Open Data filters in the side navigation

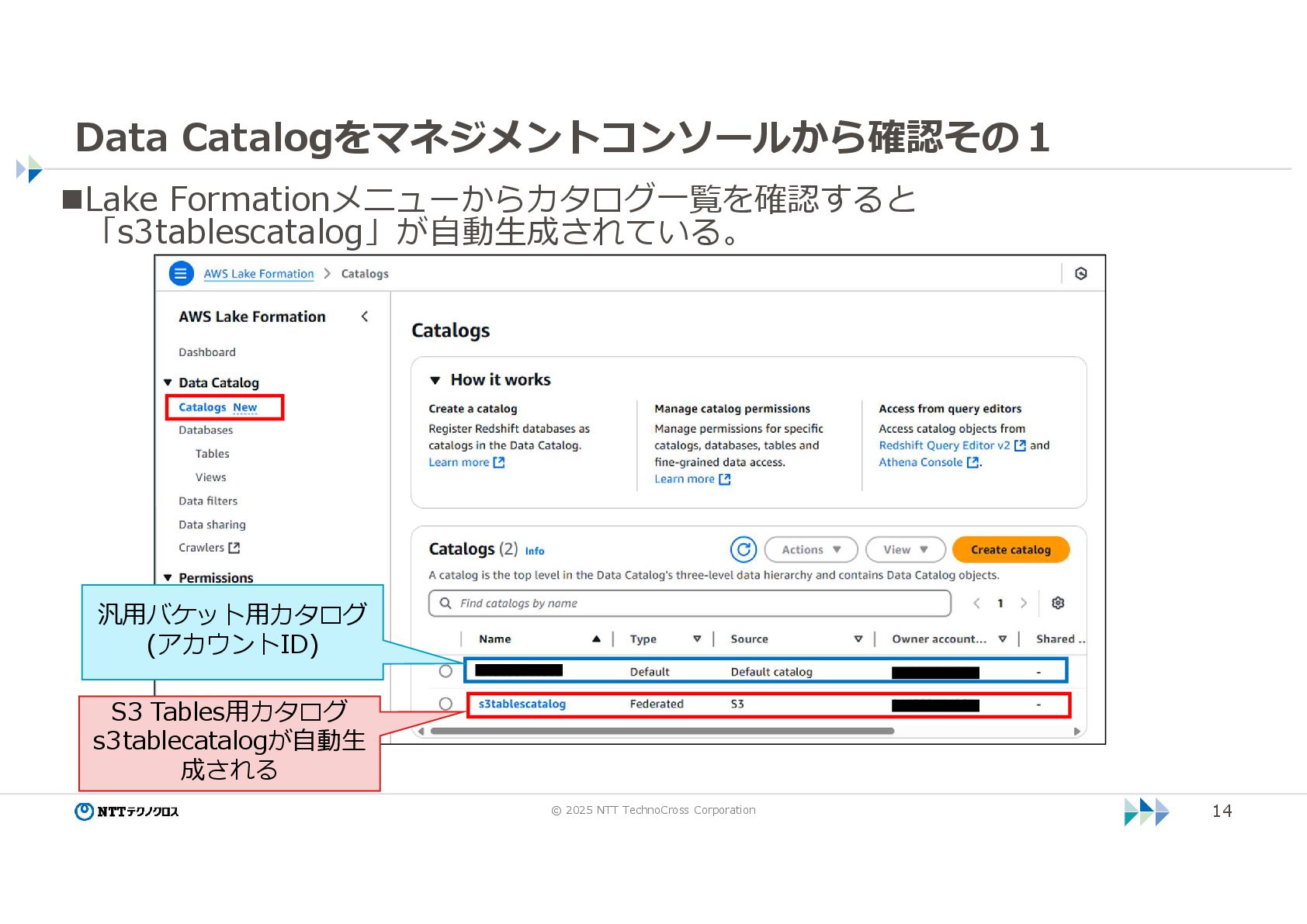click(208, 501)
